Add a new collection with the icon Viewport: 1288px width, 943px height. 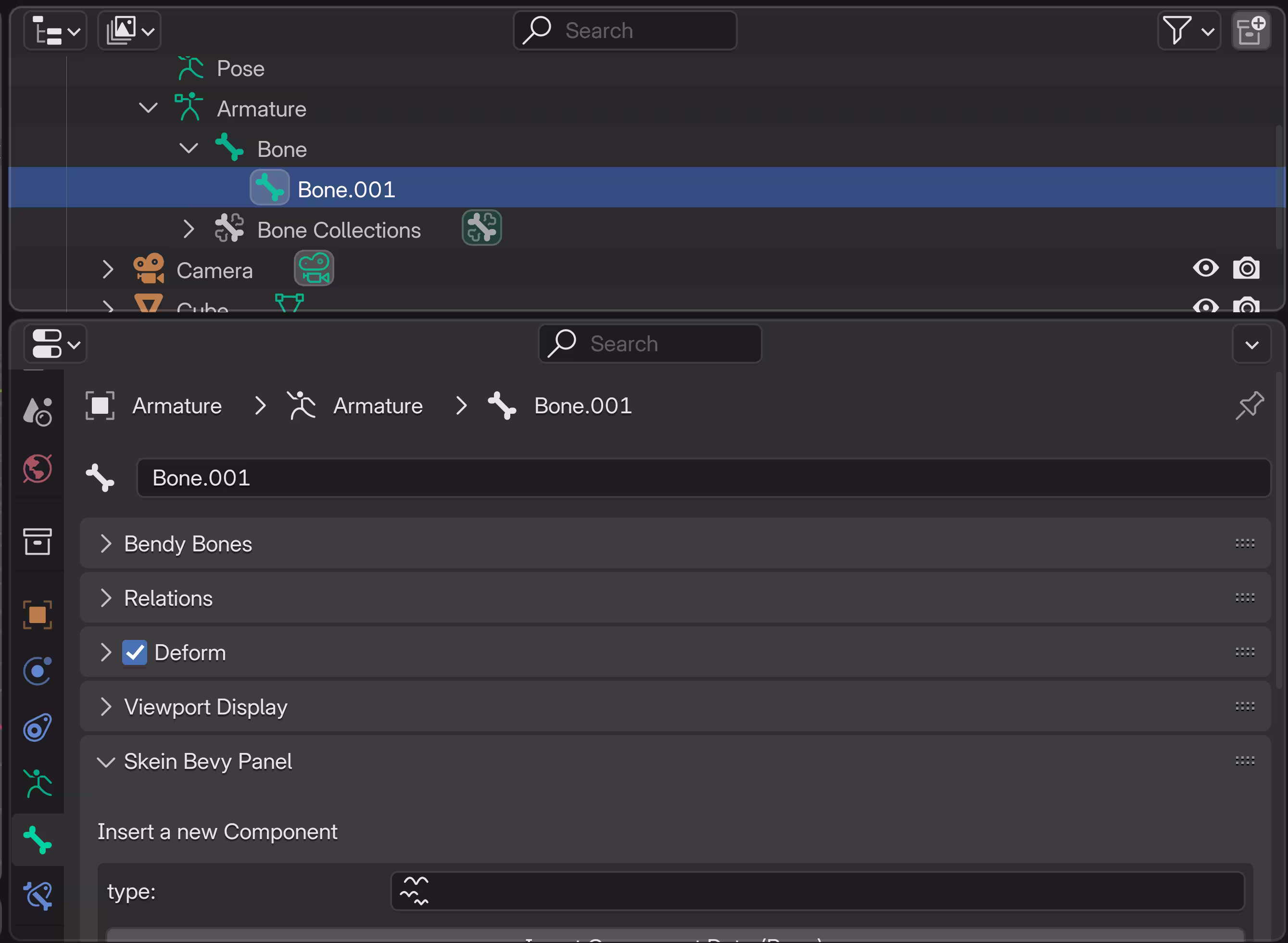tap(1251, 31)
